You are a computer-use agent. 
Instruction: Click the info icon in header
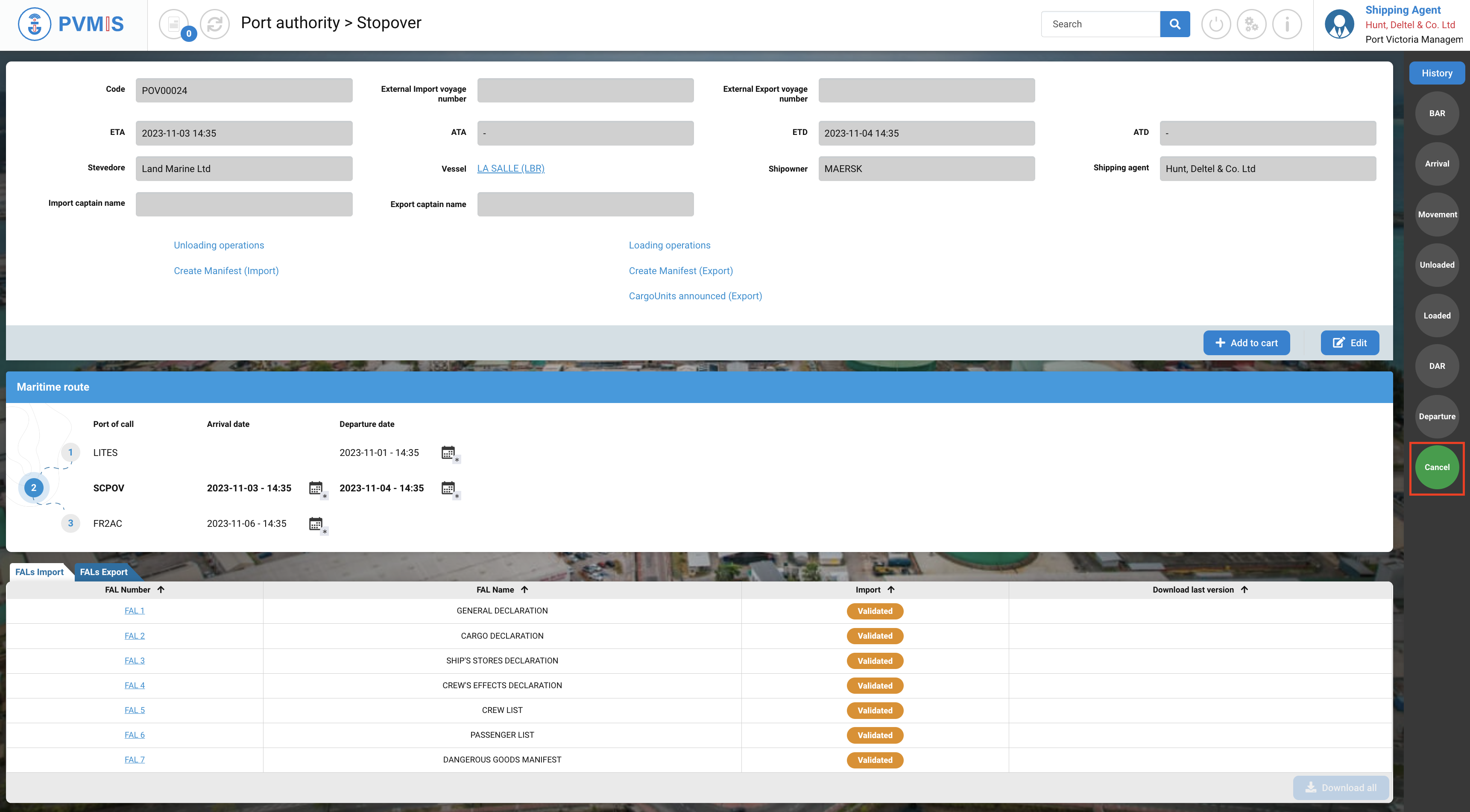pyautogui.click(x=1287, y=24)
